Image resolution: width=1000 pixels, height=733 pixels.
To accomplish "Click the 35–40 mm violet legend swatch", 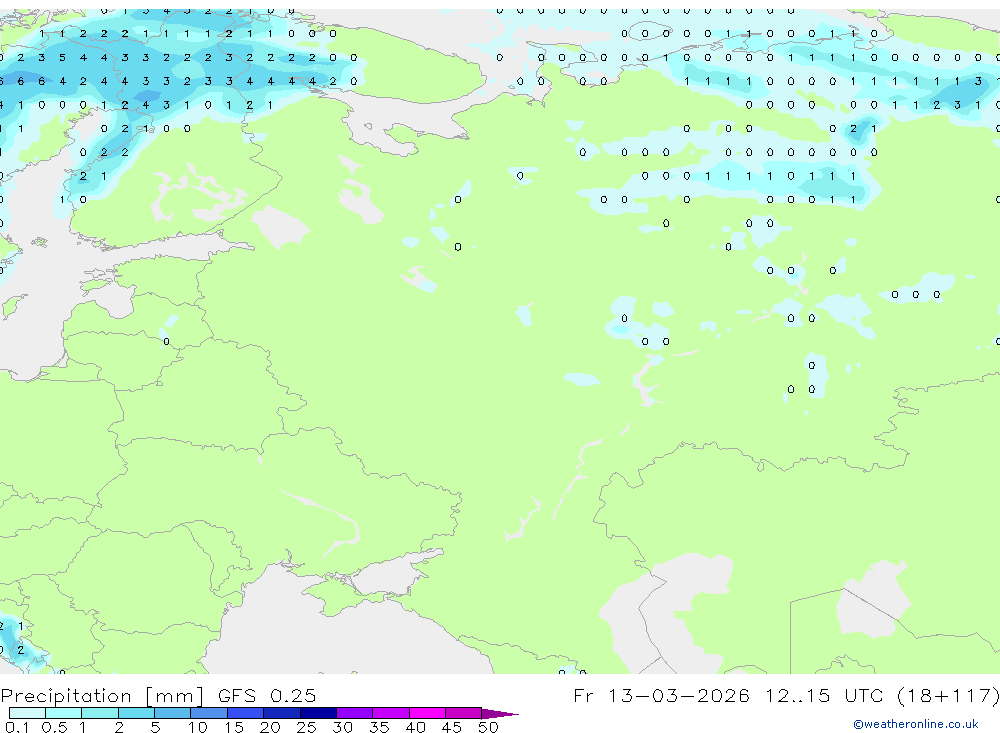I will (391, 713).
